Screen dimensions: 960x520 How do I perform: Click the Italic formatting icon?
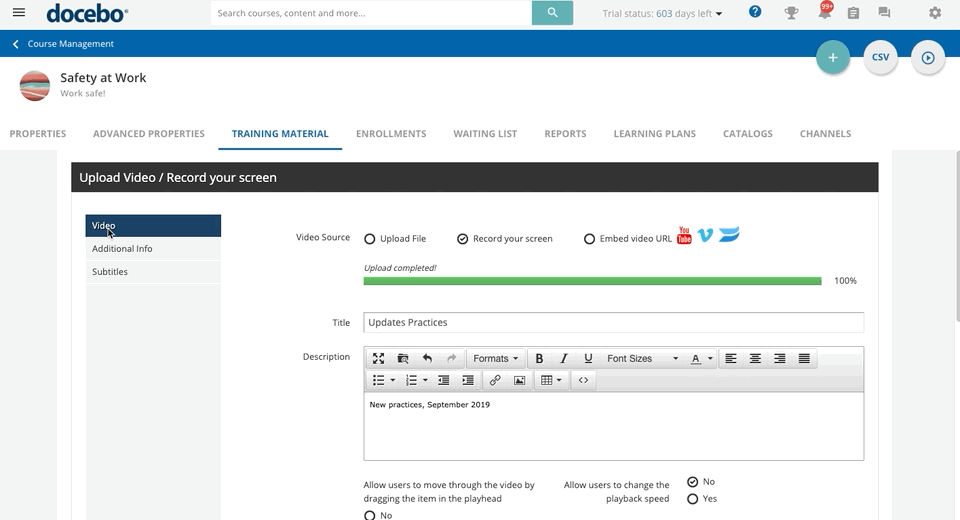563,358
